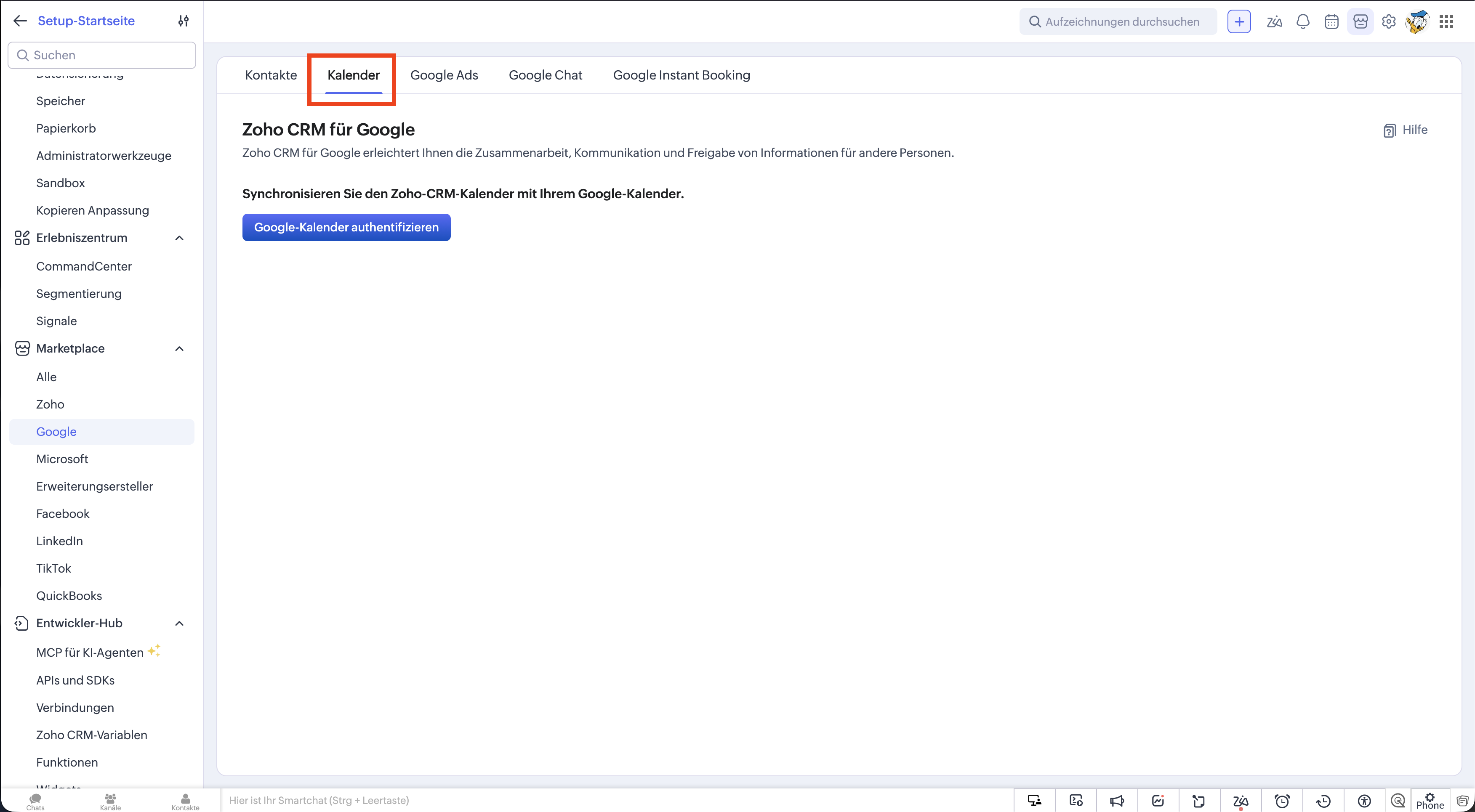Open Phone settings in the bottom bar
This screenshot has height=812, width=1475.
[1430, 801]
